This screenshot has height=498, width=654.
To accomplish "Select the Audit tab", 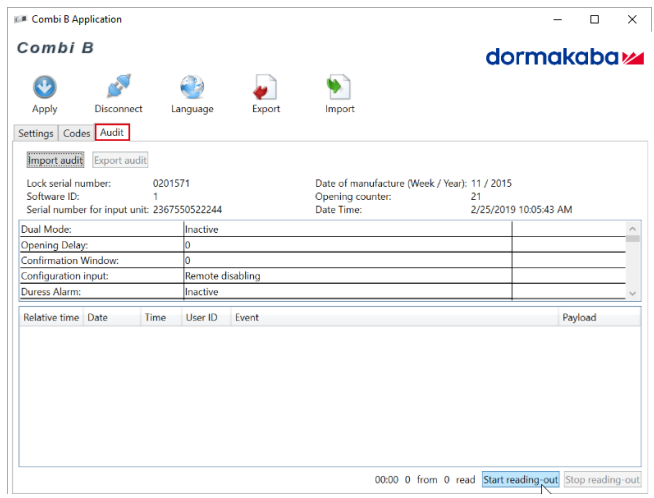I will click(112, 133).
